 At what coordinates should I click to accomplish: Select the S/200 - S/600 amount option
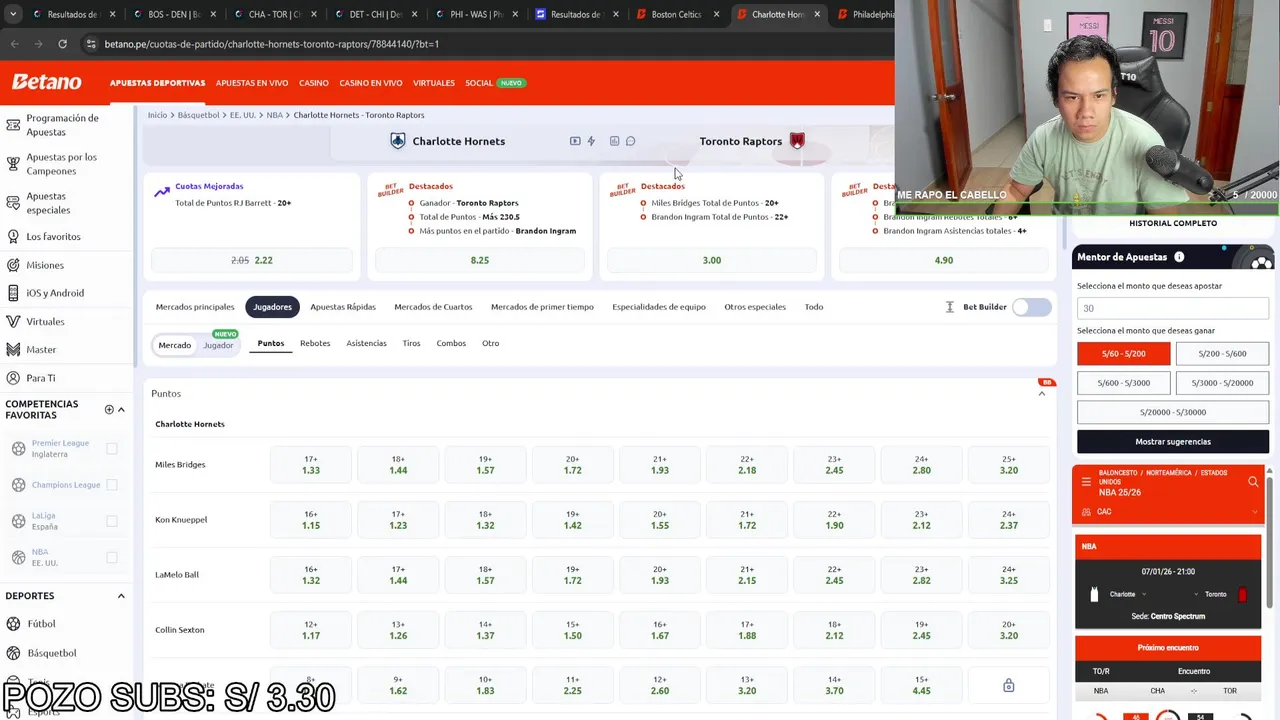[1222, 354]
